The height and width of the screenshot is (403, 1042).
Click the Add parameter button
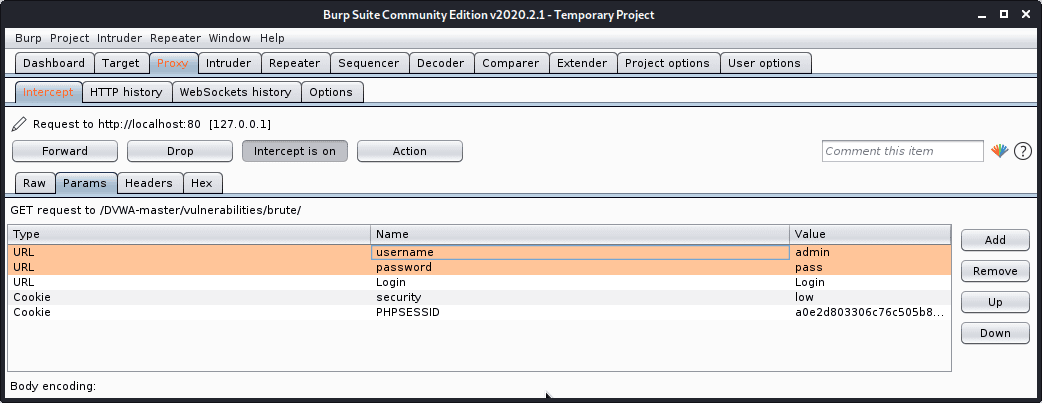tap(995, 240)
